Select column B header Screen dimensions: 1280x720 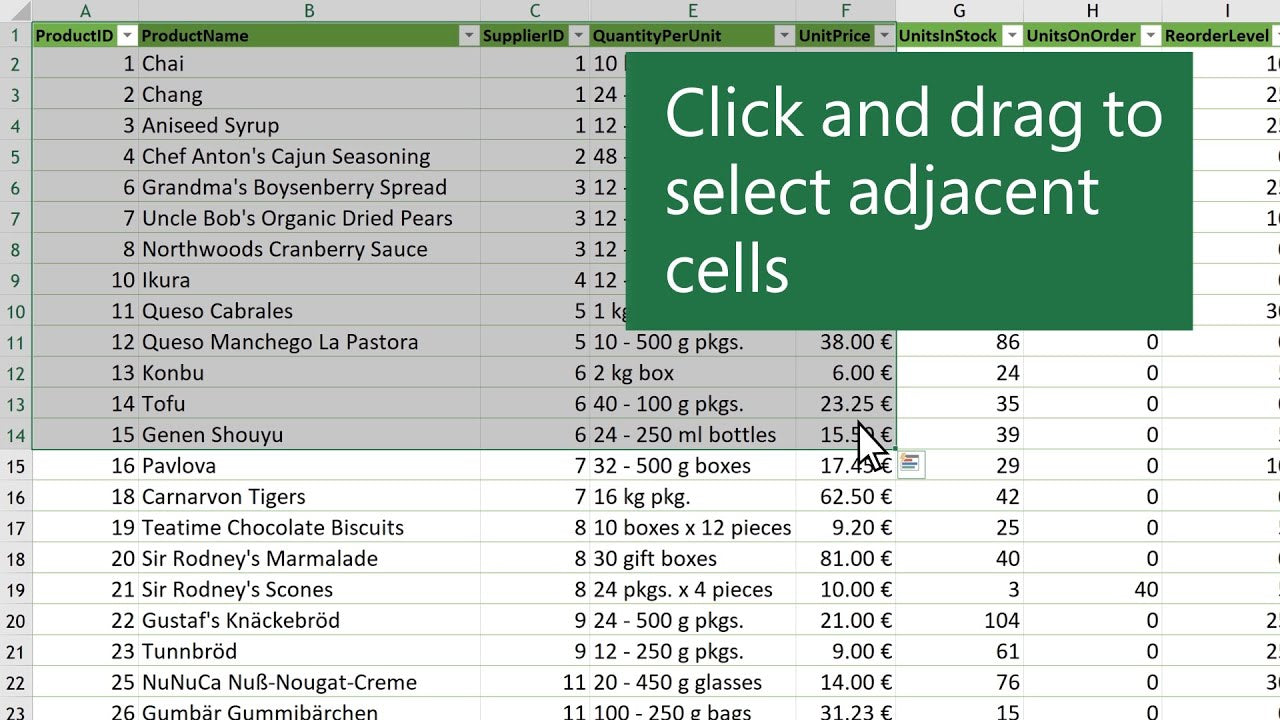coord(309,11)
